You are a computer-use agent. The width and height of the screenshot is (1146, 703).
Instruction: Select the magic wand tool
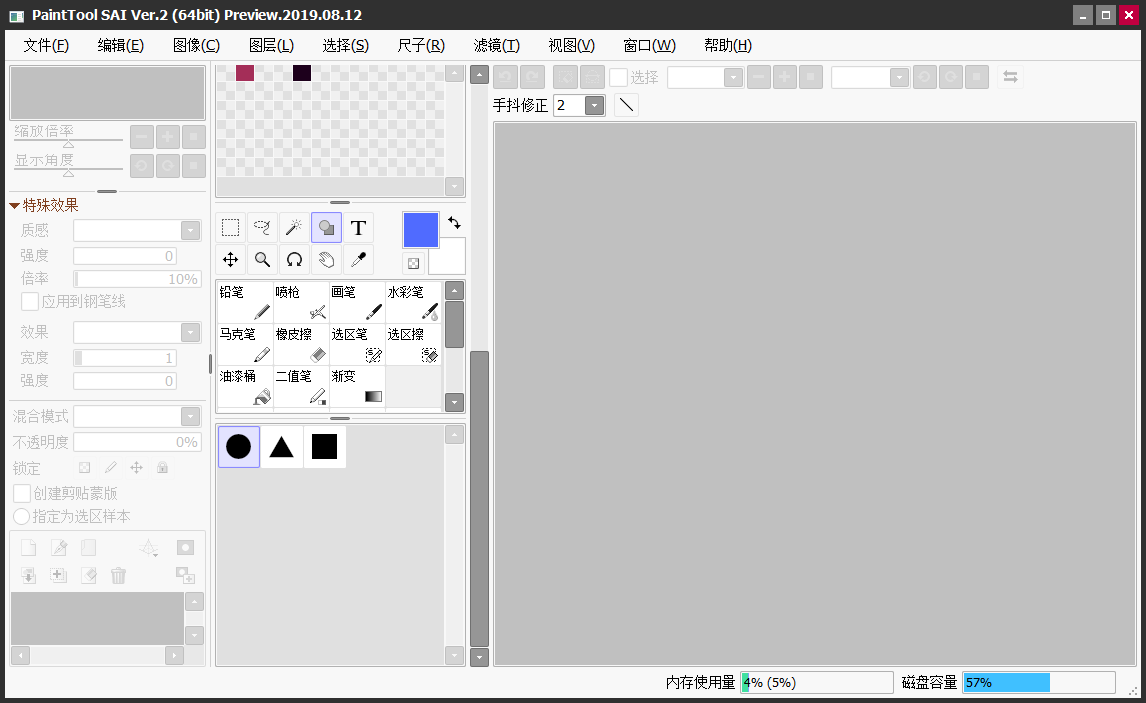point(295,228)
